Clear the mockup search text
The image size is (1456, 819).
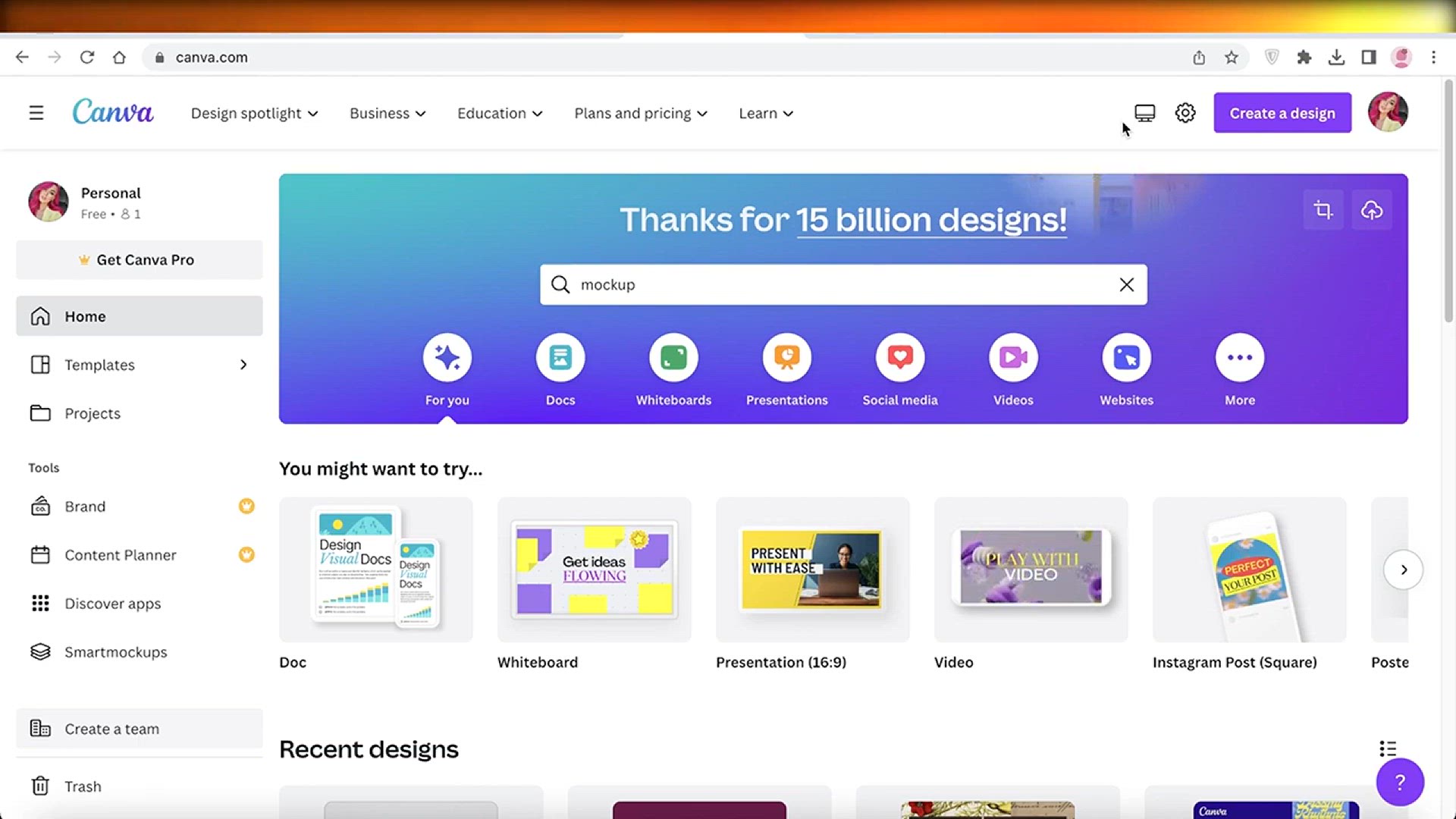click(x=1127, y=284)
